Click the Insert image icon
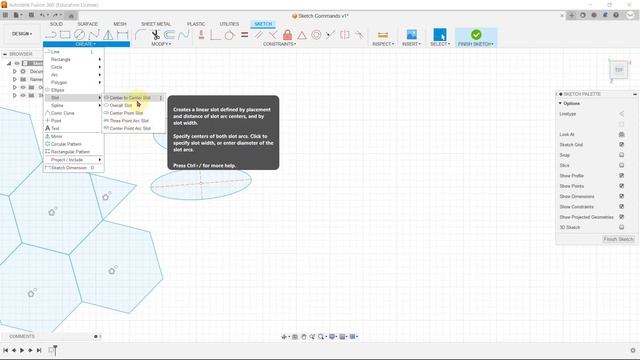This screenshot has width=640, height=360. pos(411,35)
